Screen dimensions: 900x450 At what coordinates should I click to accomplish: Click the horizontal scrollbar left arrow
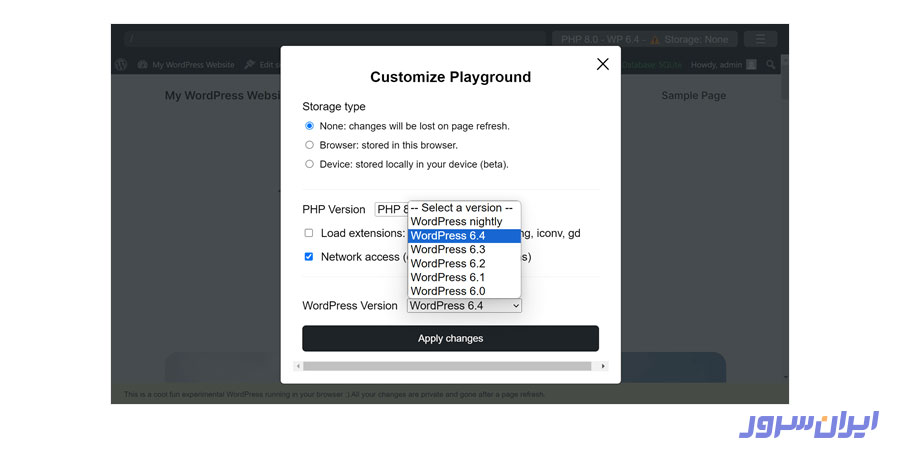point(298,367)
